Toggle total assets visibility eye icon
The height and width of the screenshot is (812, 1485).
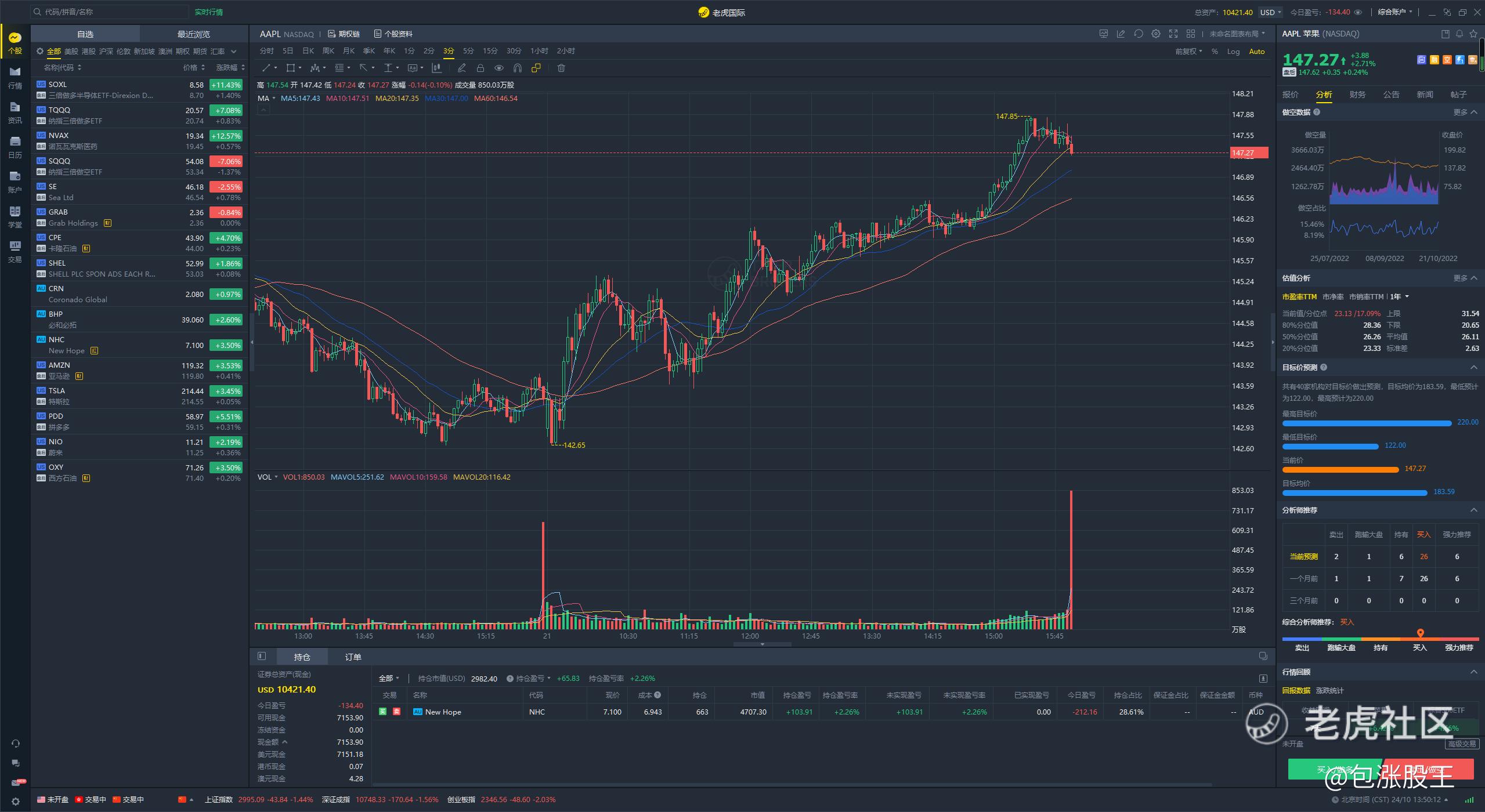click(x=1357, y=12)
